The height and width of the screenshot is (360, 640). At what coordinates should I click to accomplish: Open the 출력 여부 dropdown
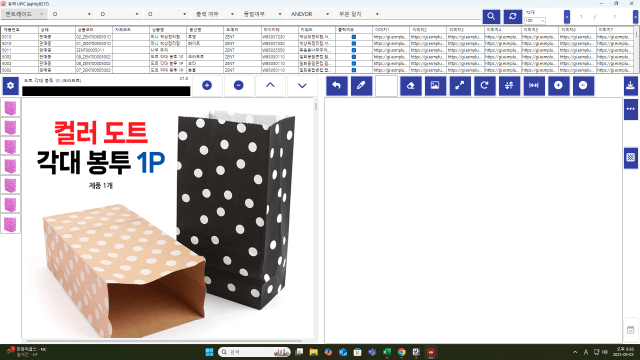click(214, 14)
